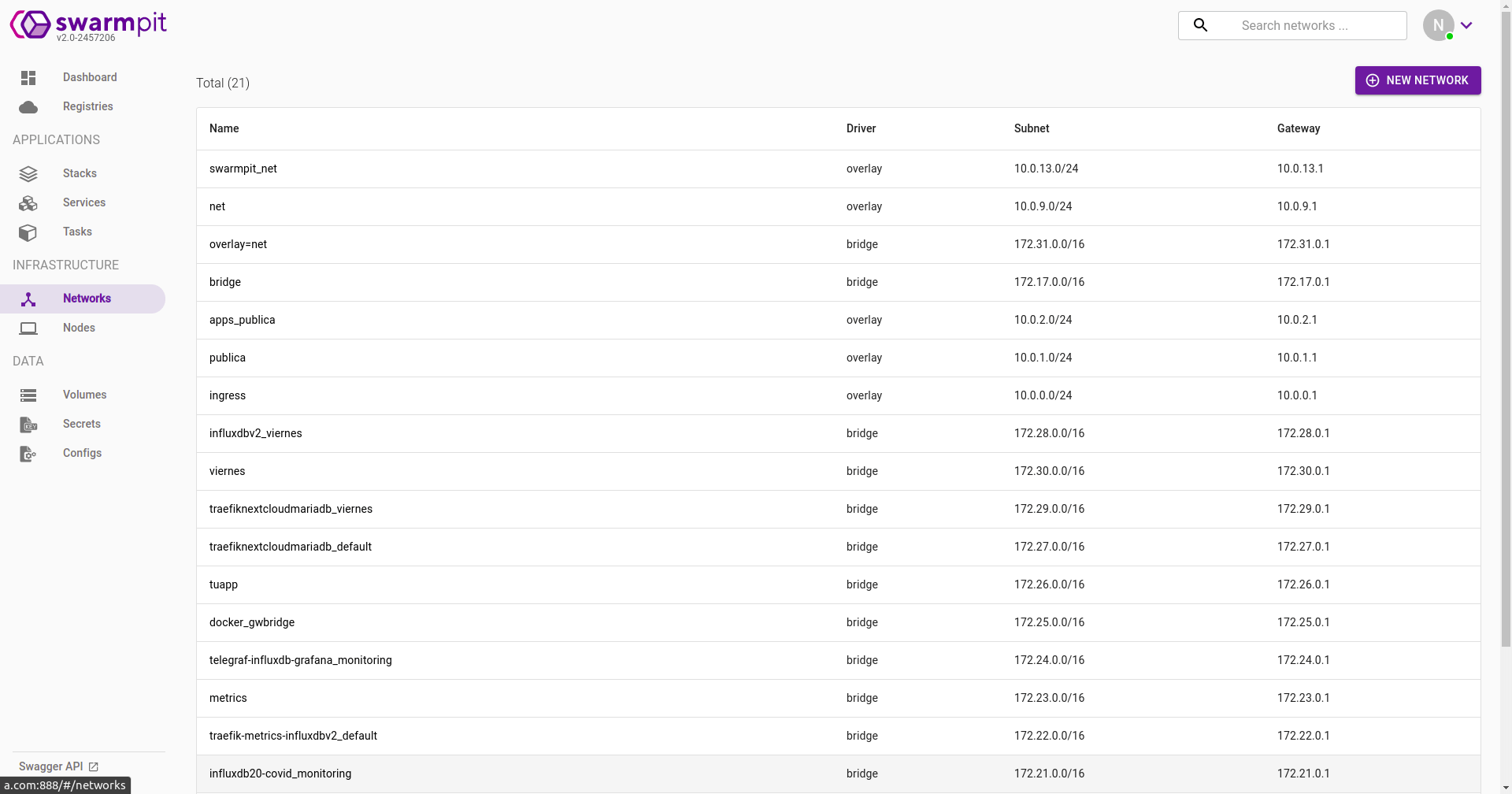This screenshot has width=1512, height=794.
Task: Open the Tasks list
Action: (x=83, y=232)
